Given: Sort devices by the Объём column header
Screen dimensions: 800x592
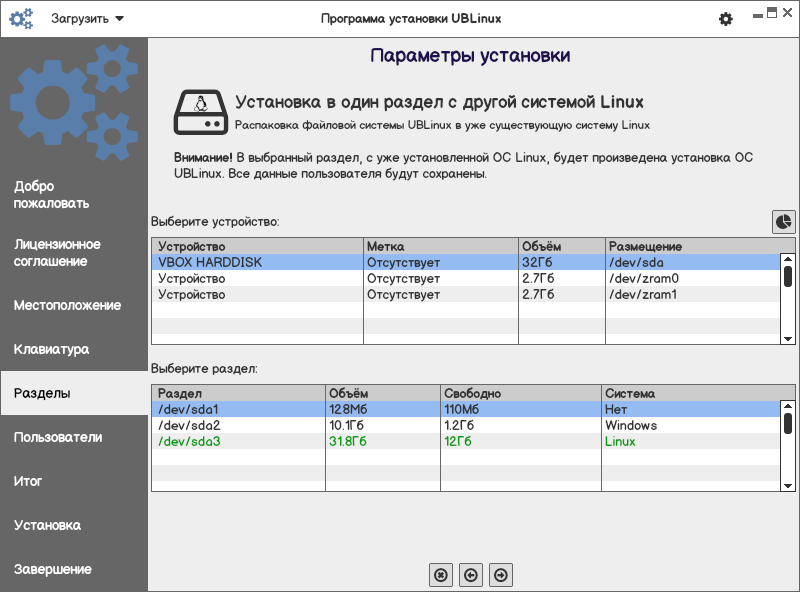Looking at the screenshot, I should tap(561, 246).
